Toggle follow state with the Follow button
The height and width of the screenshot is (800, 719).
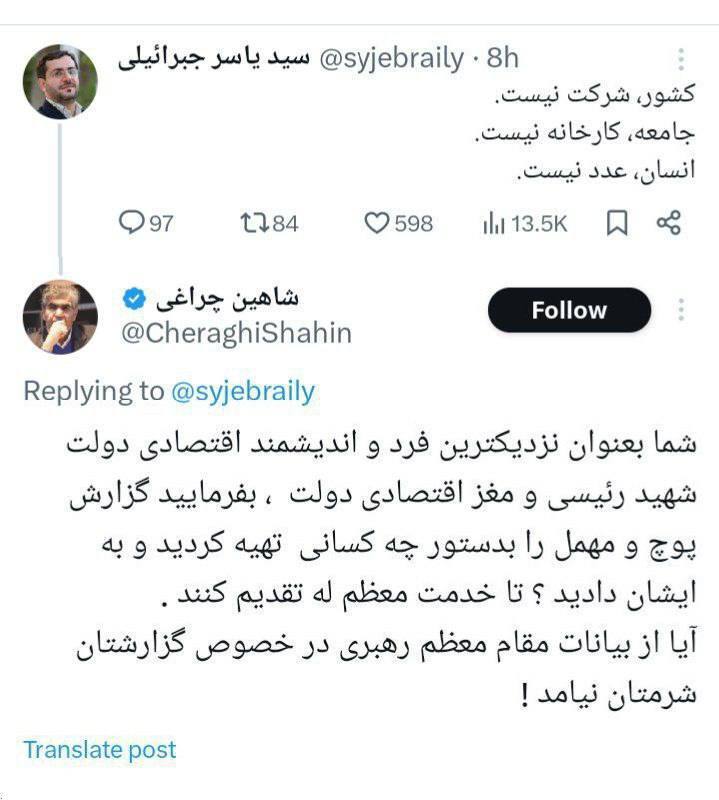click(x=568, y=310)
